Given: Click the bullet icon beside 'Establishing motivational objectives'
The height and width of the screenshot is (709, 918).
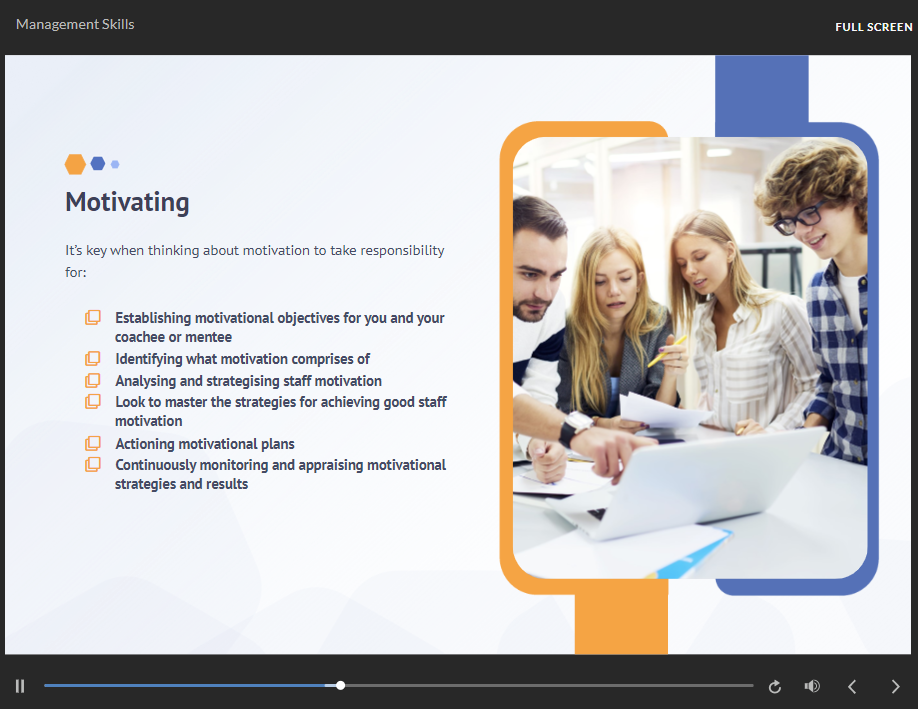Looking at the screenshot, I should coord(93,318).
